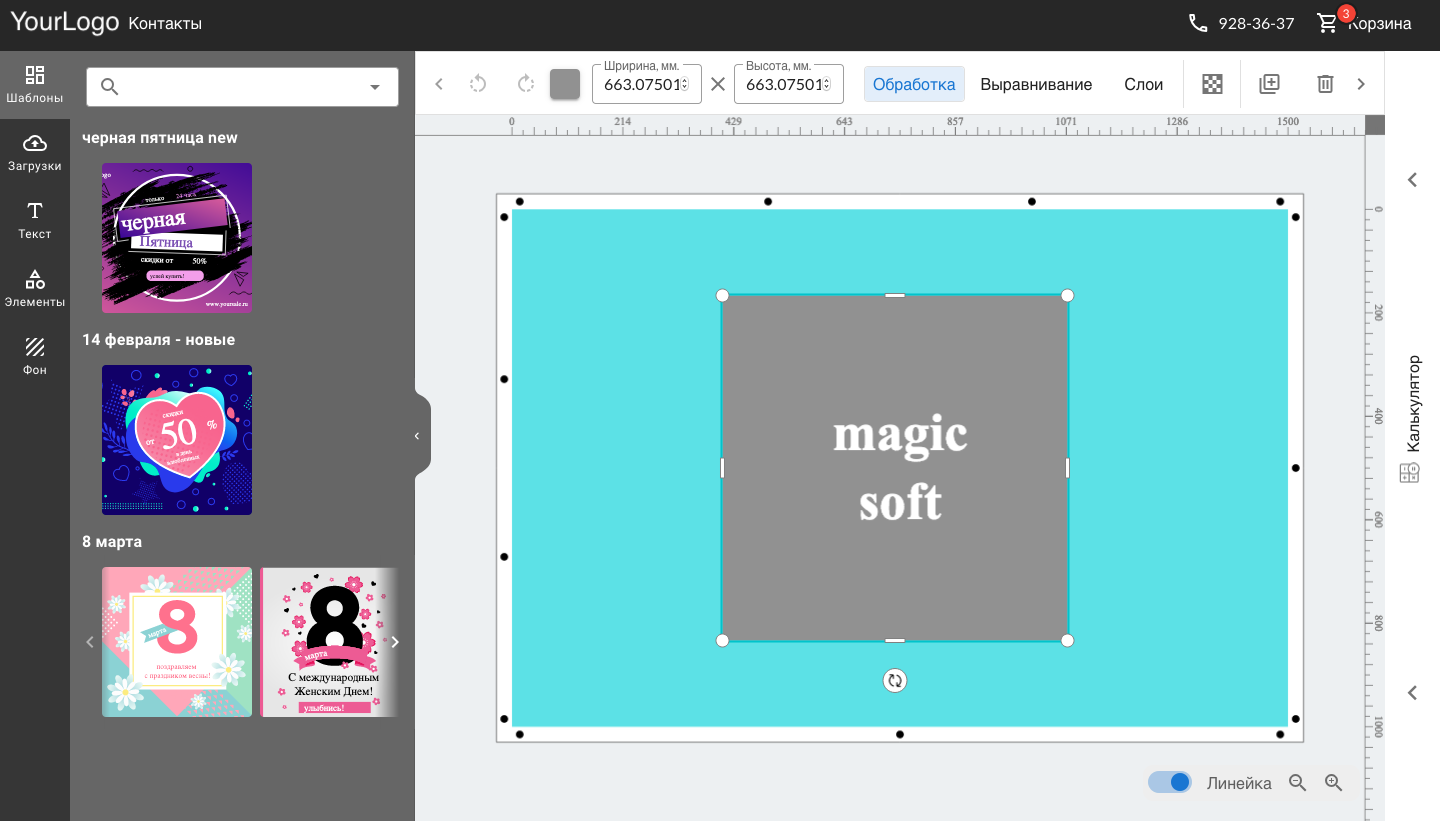Delete the selected object with trash icon
Screen dimensions: 1440x821
click(1325, 84)
